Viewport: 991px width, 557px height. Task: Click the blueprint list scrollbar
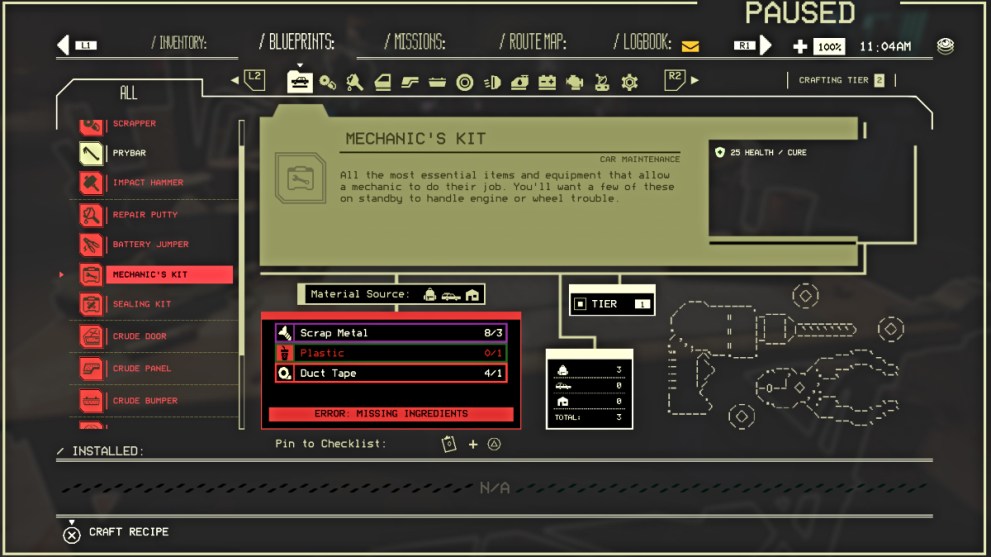tap(241, 270)
